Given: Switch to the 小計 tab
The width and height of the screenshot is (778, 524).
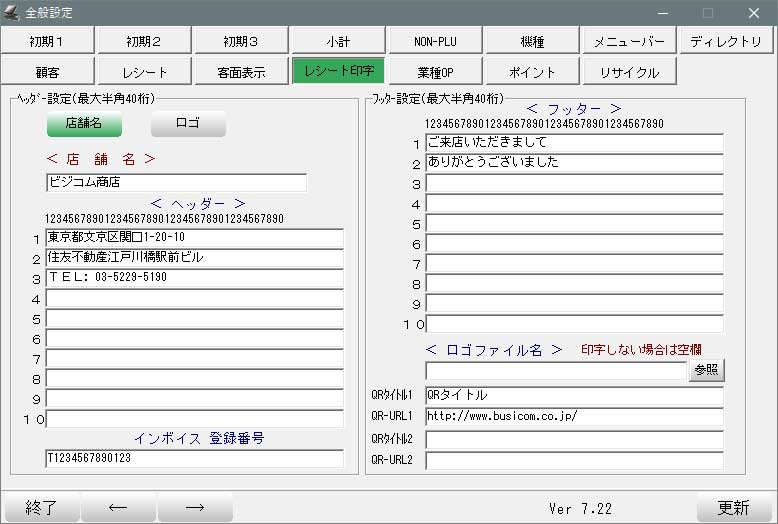Looking at the screenshot, I should [x=338, y=41].
